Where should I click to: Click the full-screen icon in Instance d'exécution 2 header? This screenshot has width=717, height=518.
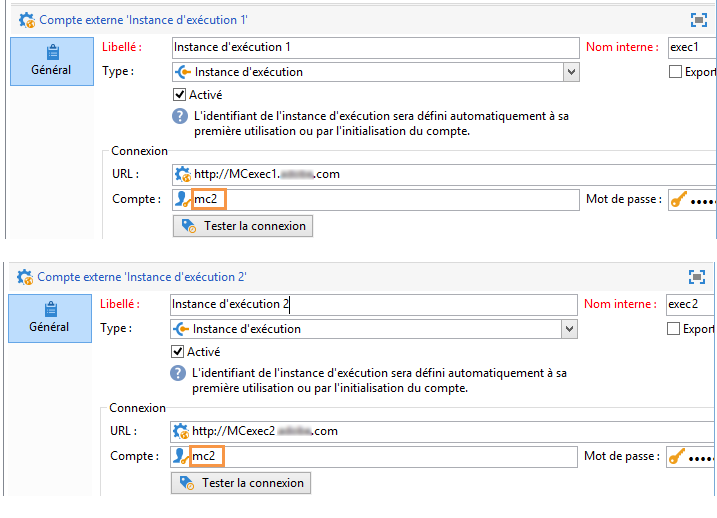pos(697,277)
